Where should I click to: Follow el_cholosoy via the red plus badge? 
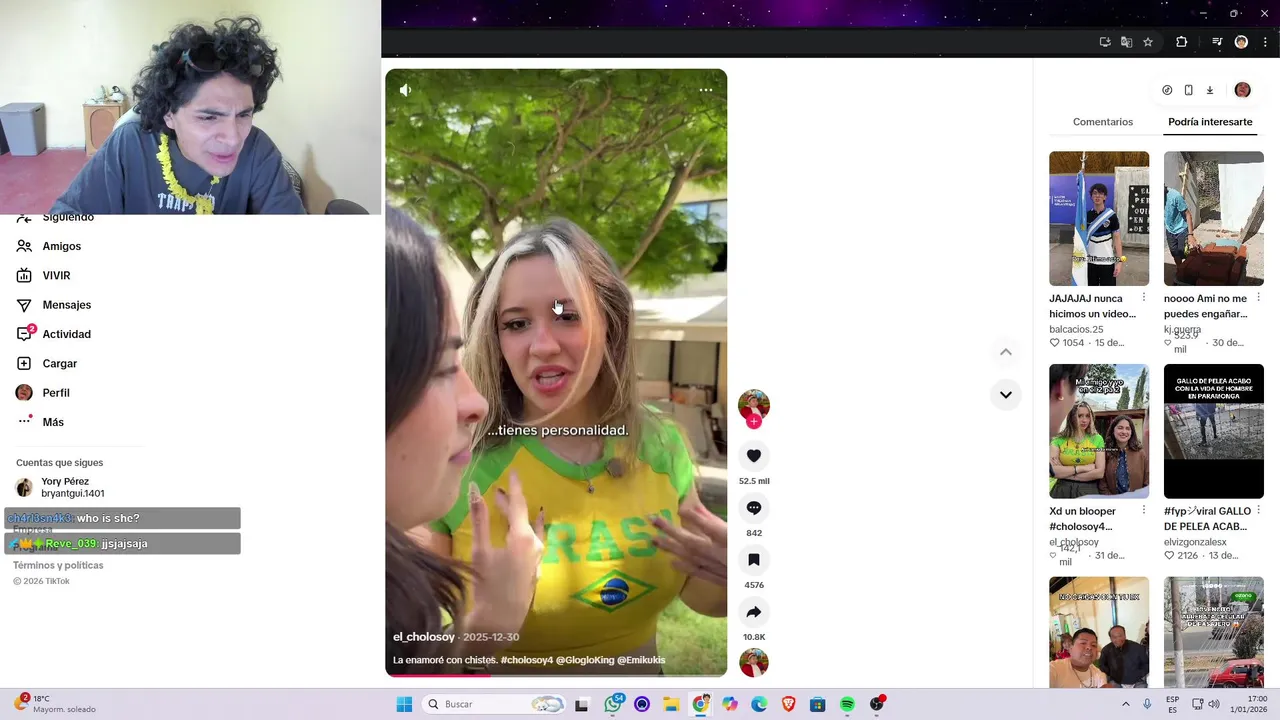(754, 422)
